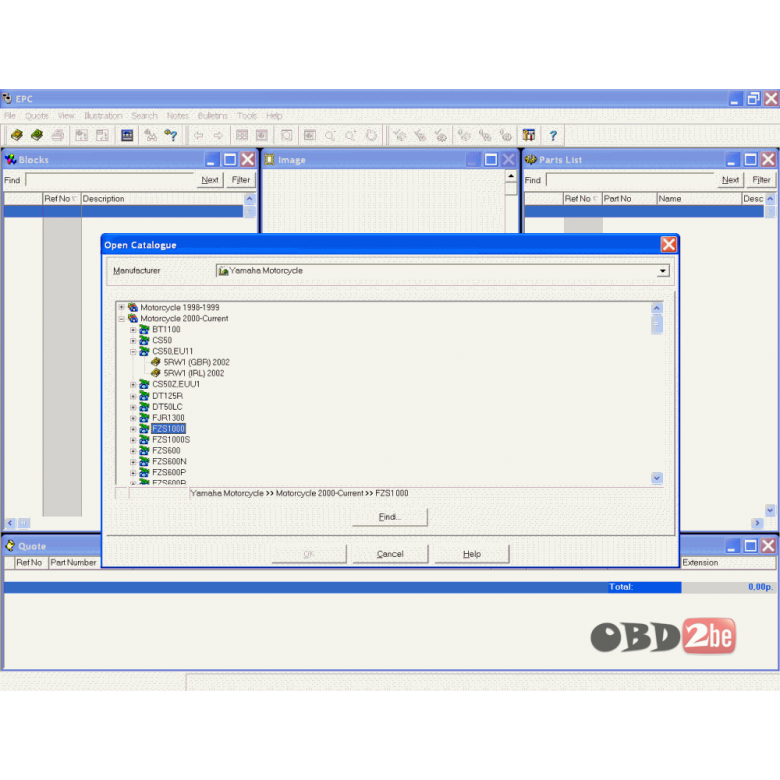Image resolution: width=780 pixels, height=780 pixels.
Task: Close the Open Catalogue dialog
Action: click(669, 244)
